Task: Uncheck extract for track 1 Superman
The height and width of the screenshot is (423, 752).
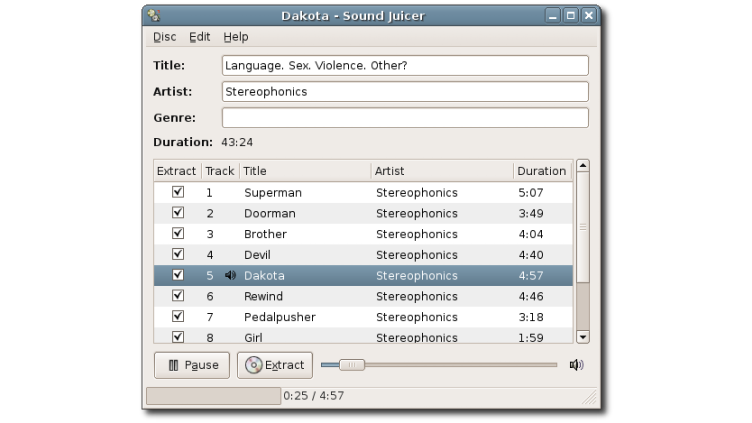Action: [x=178, y=192]
